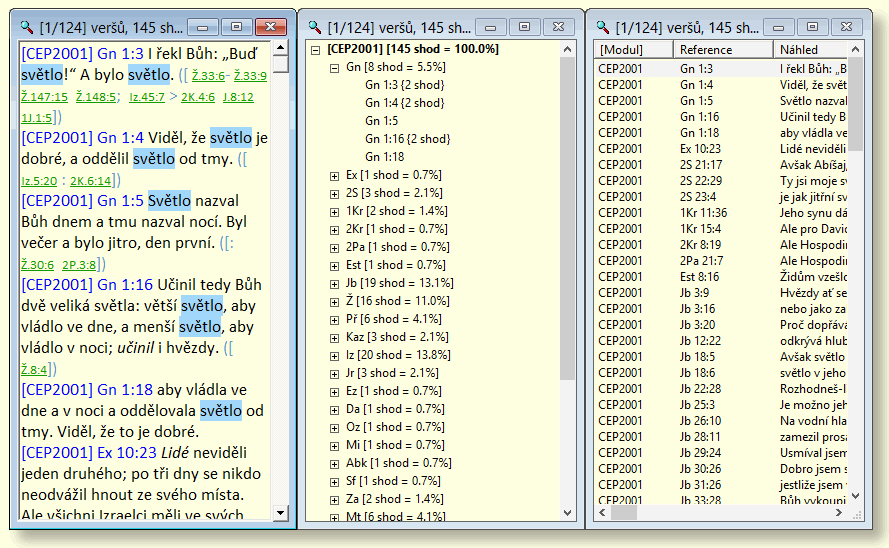Expand the Jb [19 shod = 13.1%] node

coord(334,283)
